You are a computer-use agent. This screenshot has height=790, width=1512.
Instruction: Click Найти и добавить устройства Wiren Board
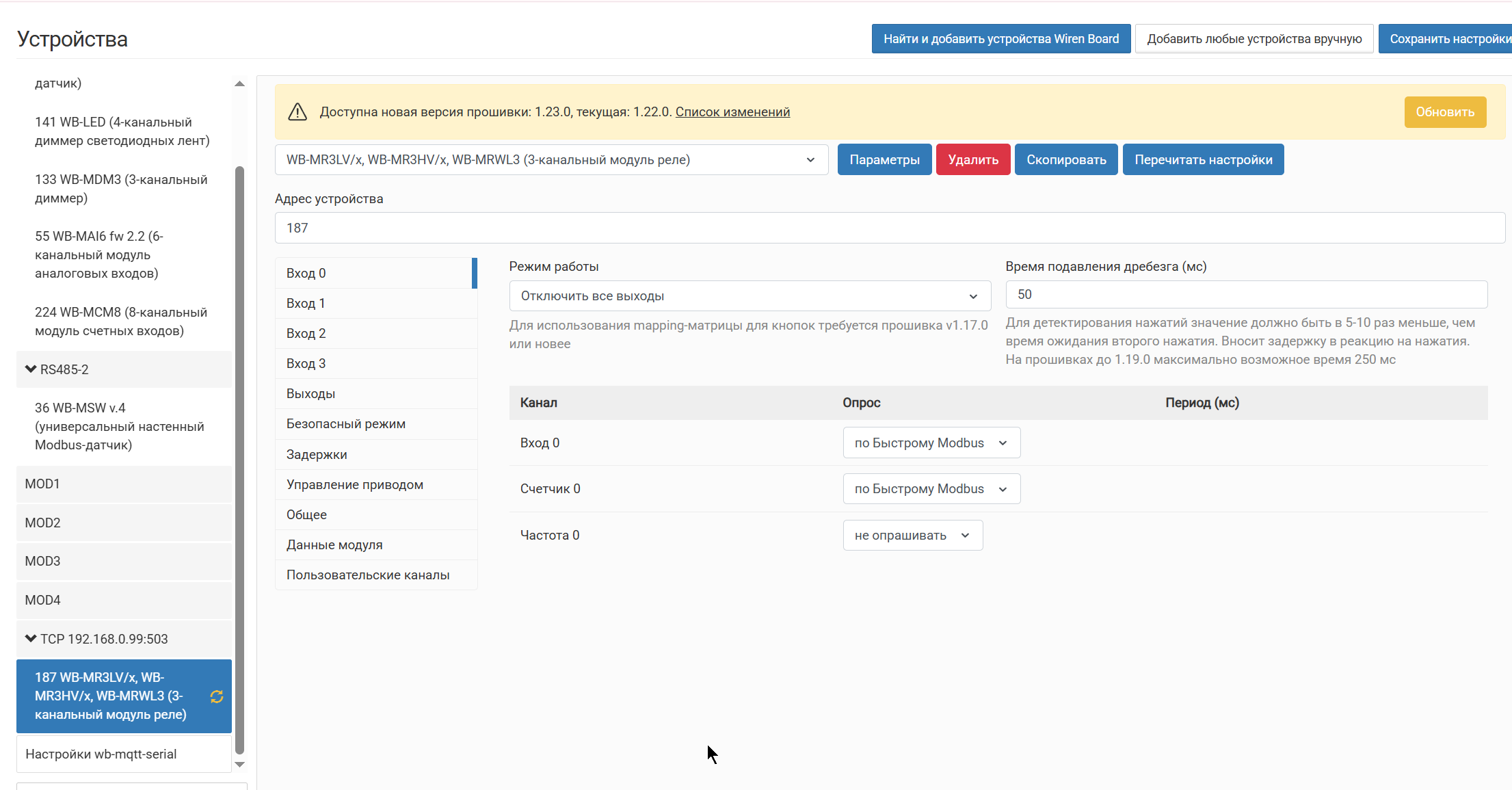coord(1001,39)
